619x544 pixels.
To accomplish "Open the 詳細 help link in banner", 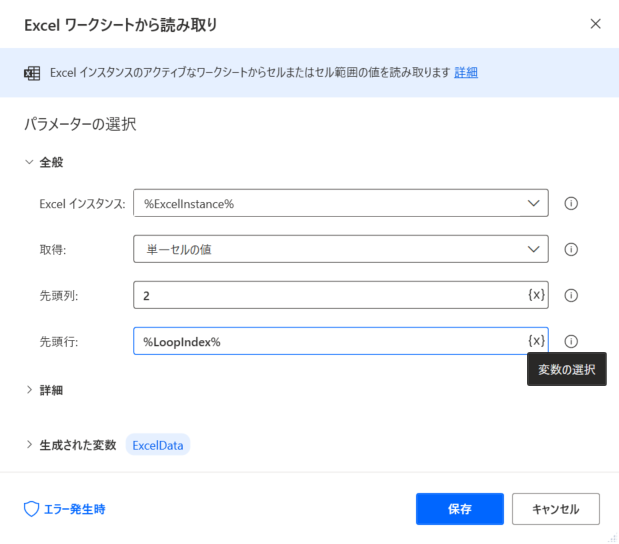I will (466, 73).
